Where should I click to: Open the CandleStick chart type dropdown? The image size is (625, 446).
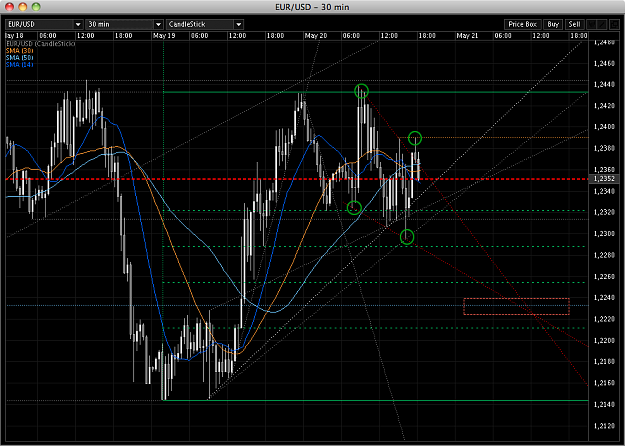pos(204,24)
